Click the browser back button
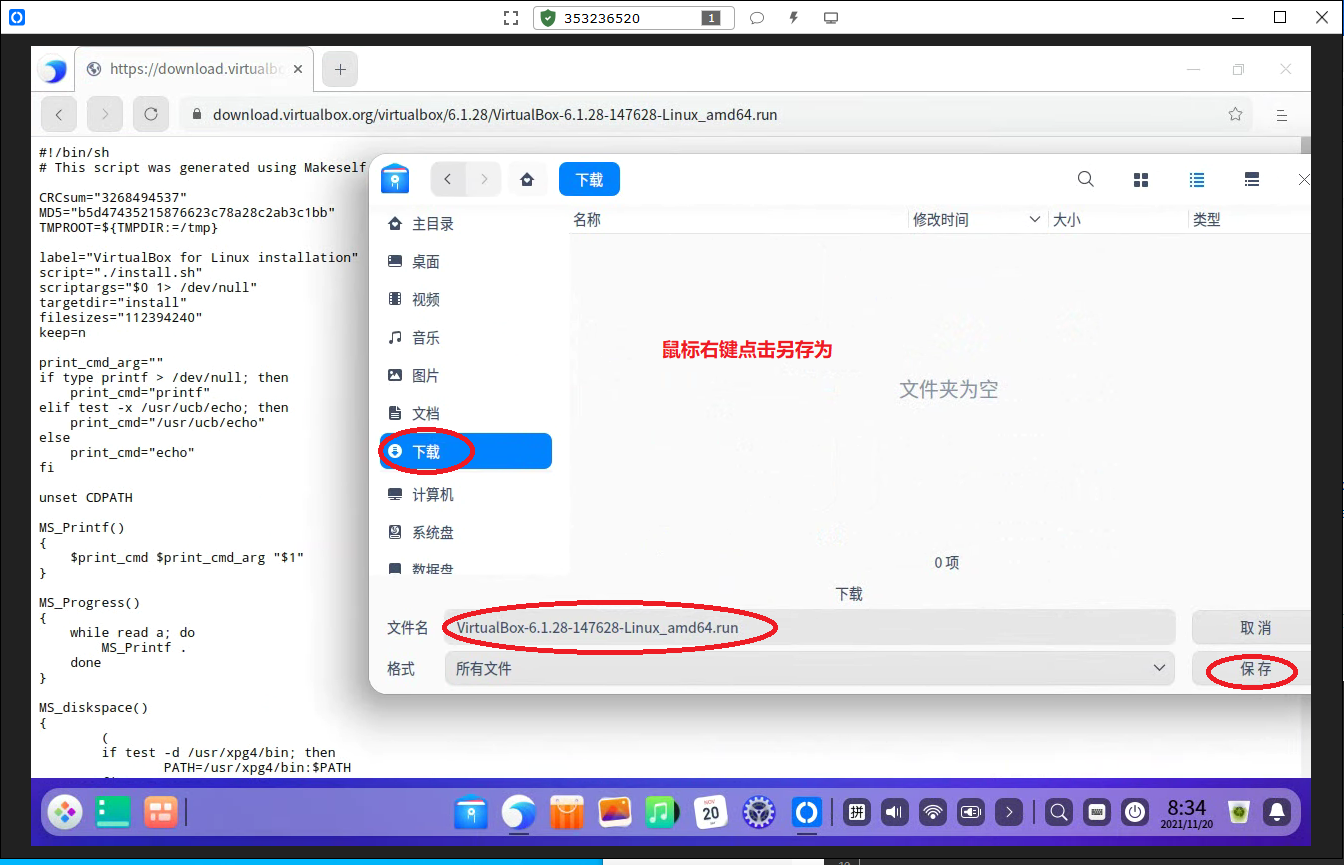1344x865 pixels. [x=59, y=114]
